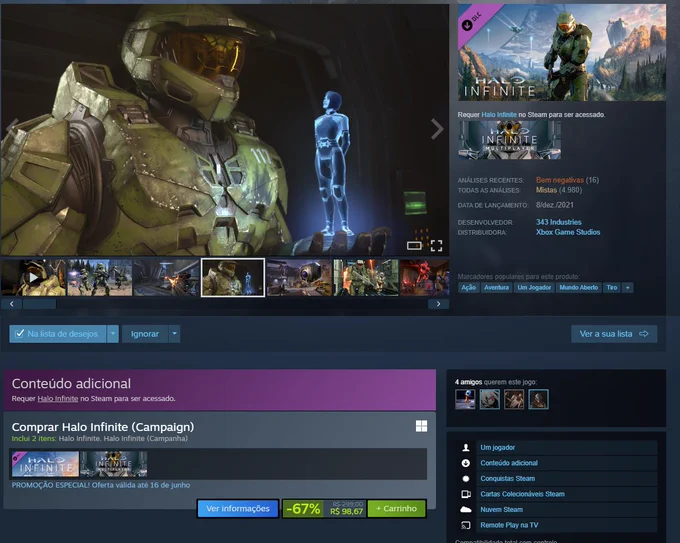Screen dimensions: 680x543
Task: Select third screenshot thumbnail with gunfire
Action: (x=166, y=278)
